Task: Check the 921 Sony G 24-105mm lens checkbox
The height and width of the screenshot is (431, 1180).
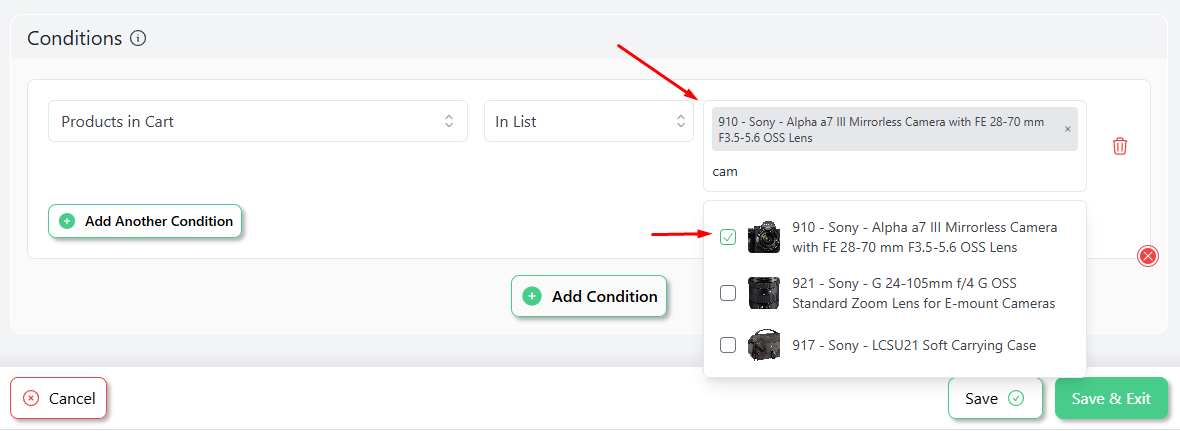Action: (728, 293)
